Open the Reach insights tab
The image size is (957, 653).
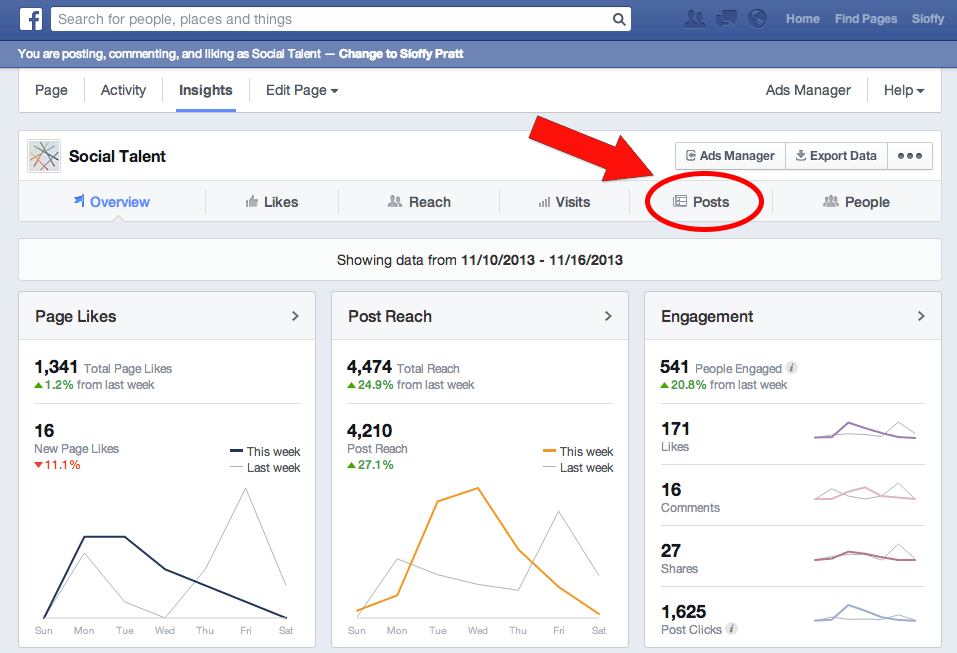coord(419,202)
